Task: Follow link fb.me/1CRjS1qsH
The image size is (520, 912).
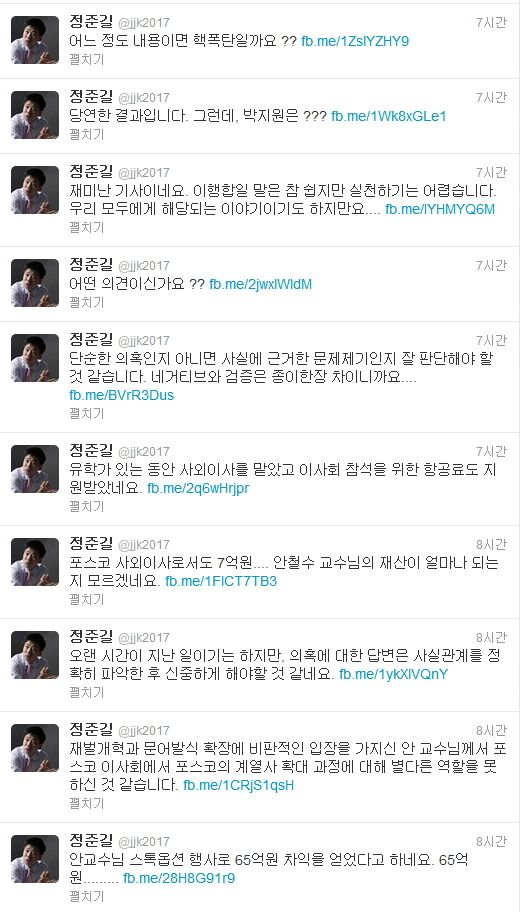Action: point(239,785)
